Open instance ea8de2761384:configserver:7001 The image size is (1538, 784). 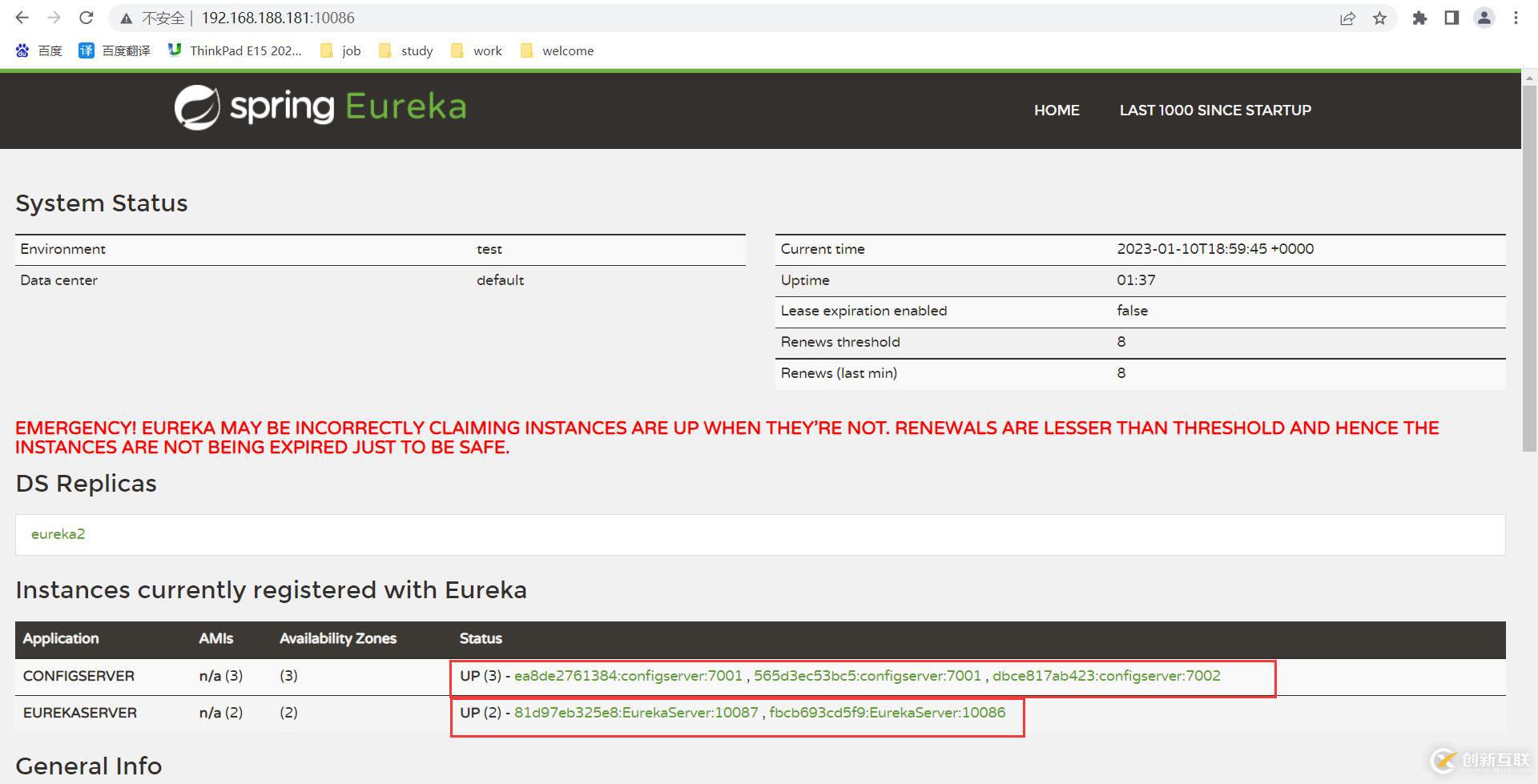[628, 676]
